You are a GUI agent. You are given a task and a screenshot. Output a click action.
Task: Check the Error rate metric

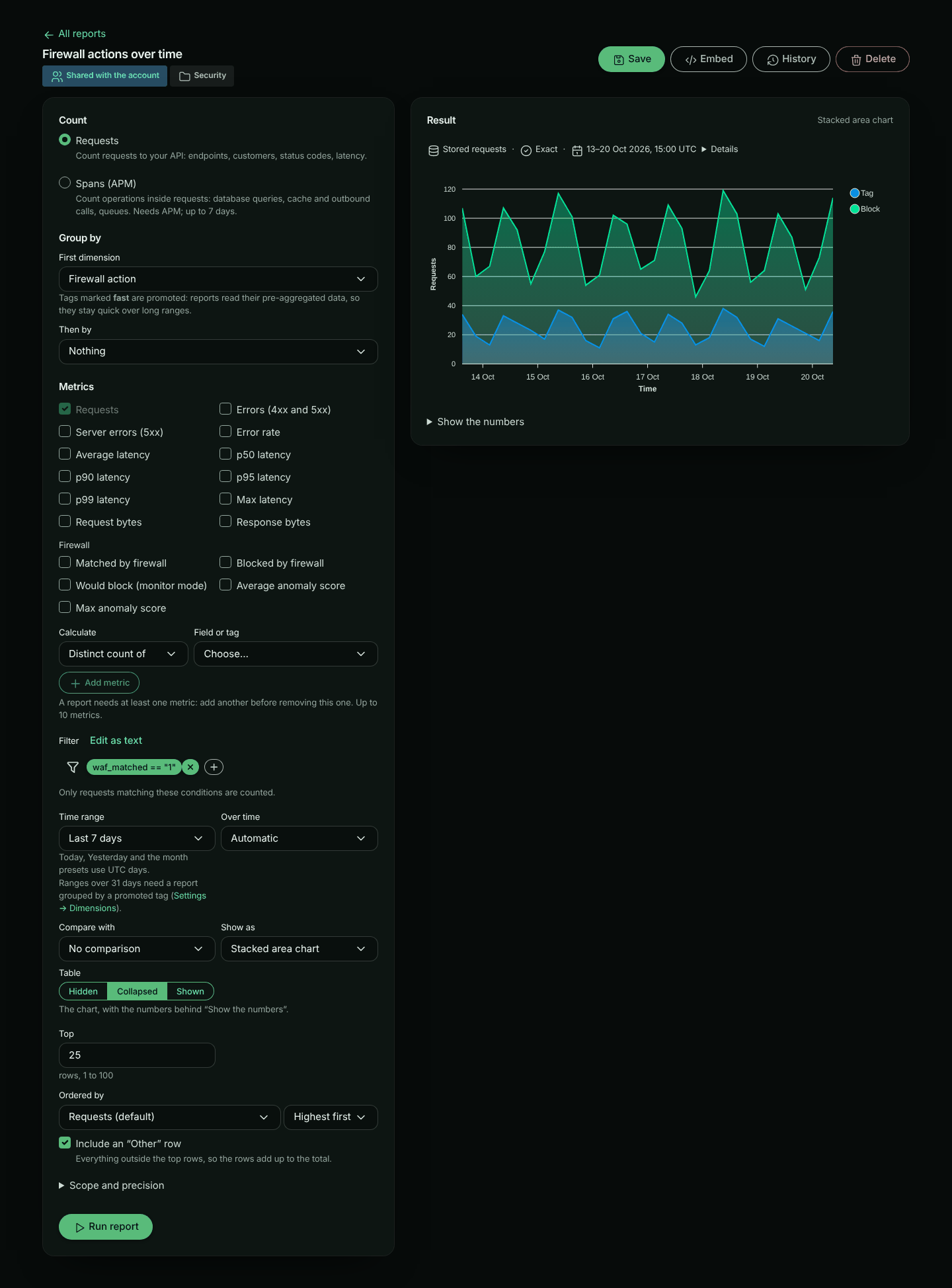click(225, 431)
